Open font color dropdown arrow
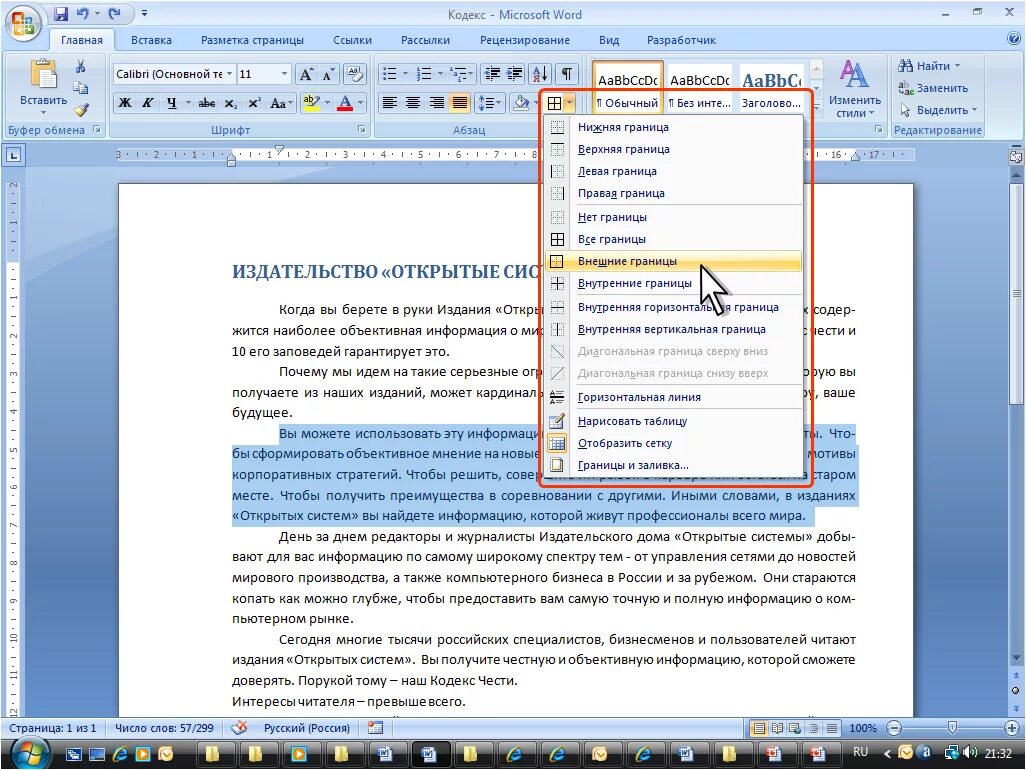Image resolution: width=1026 pixels, height=770 pixels. 361,103
